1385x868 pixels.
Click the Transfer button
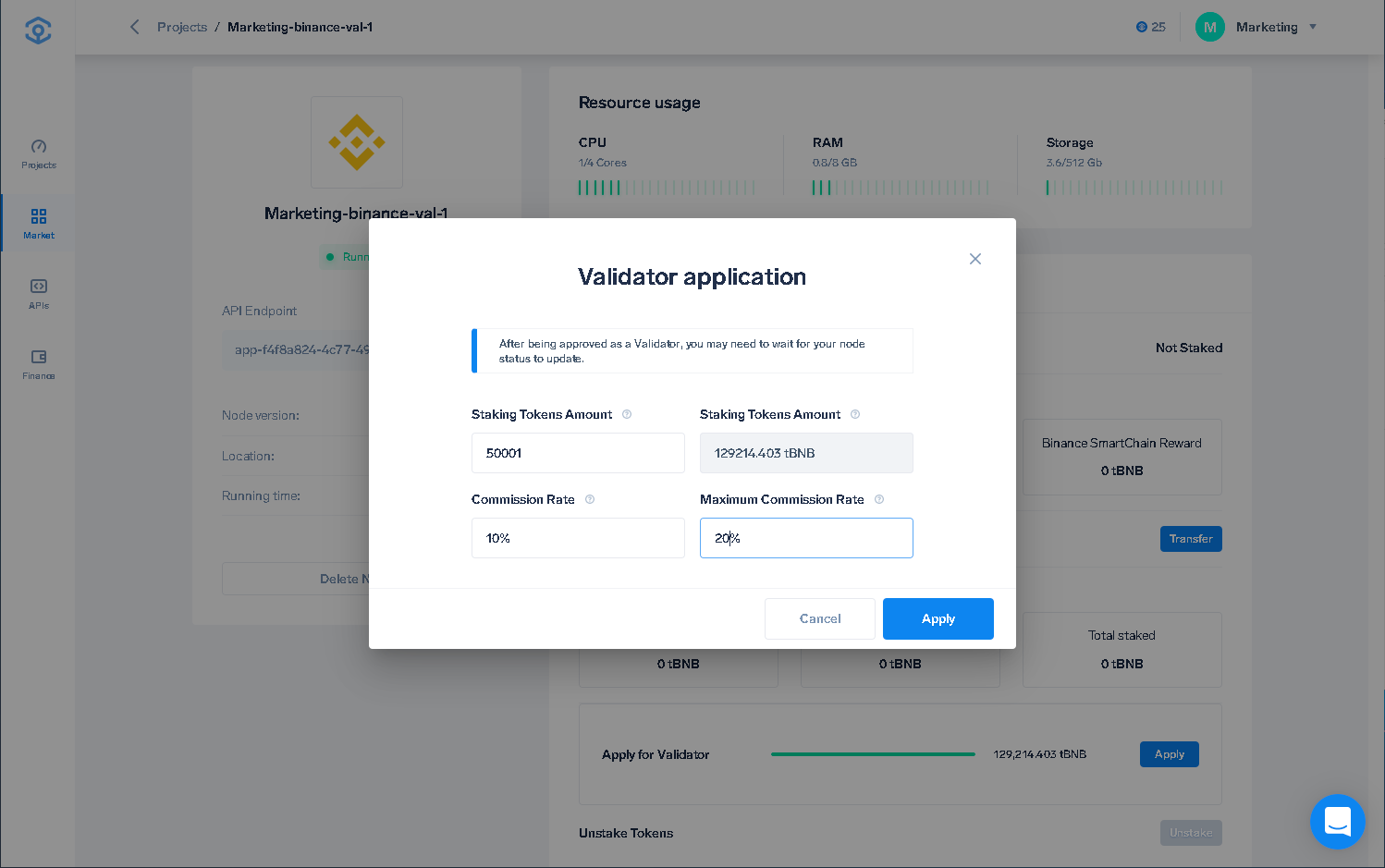pos(1191,539)
